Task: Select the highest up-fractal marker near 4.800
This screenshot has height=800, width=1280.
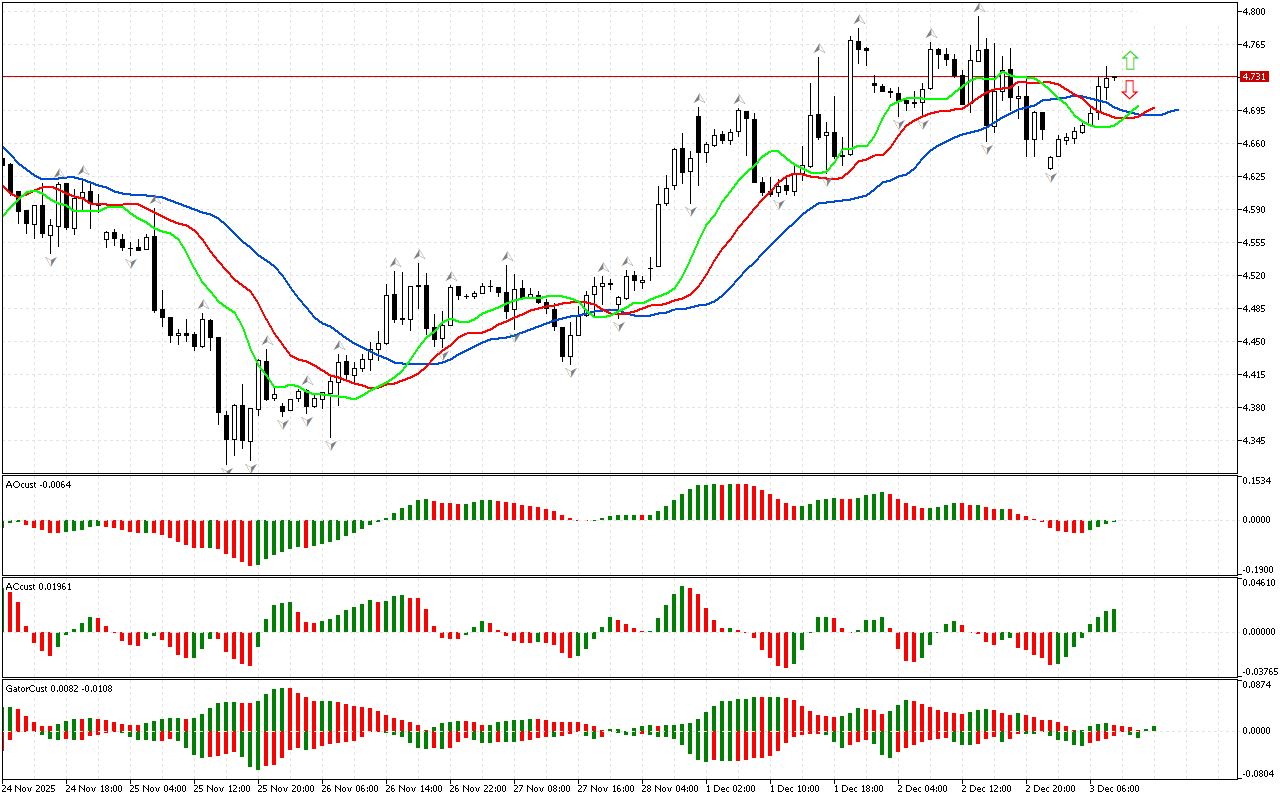Action: pyautogui.click(x=978, y=9)
